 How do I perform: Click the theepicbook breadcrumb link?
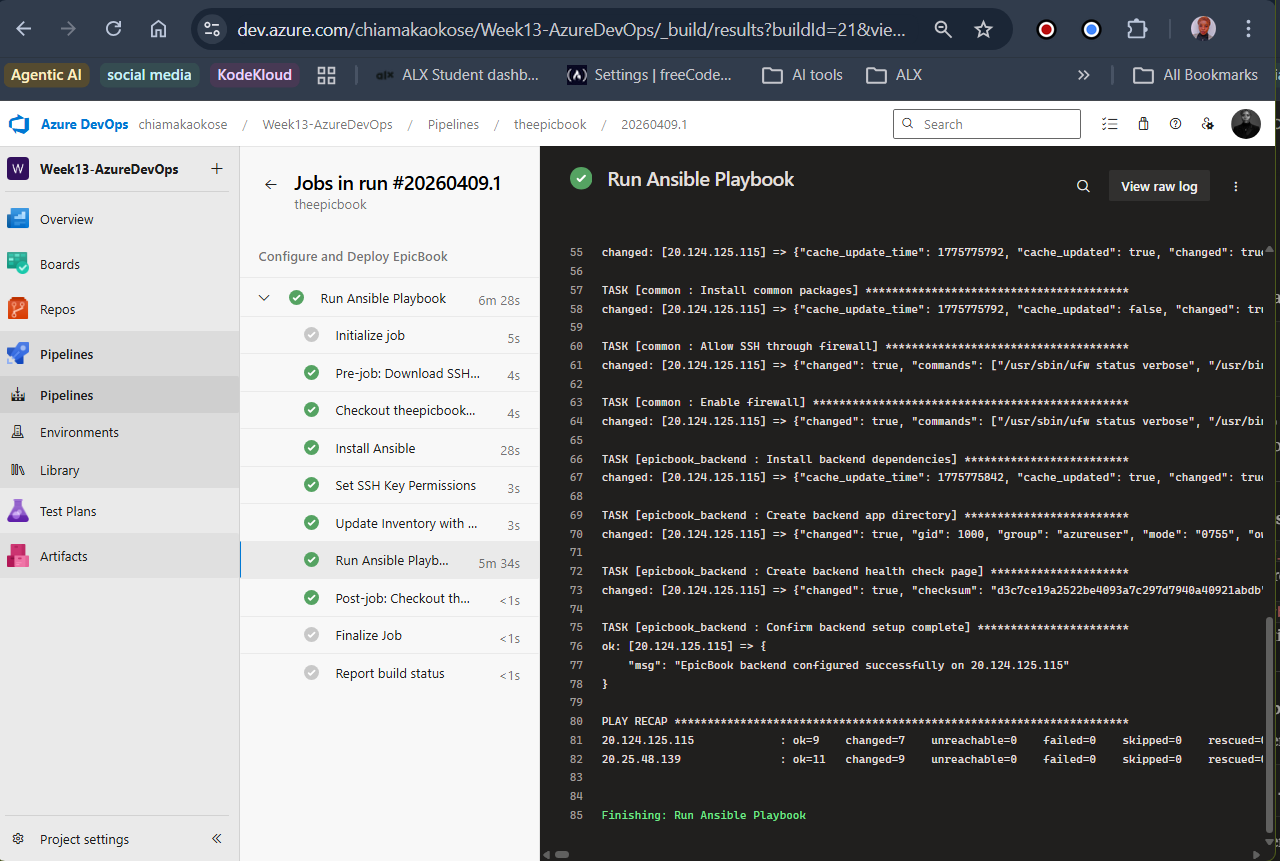pos(550,125)
